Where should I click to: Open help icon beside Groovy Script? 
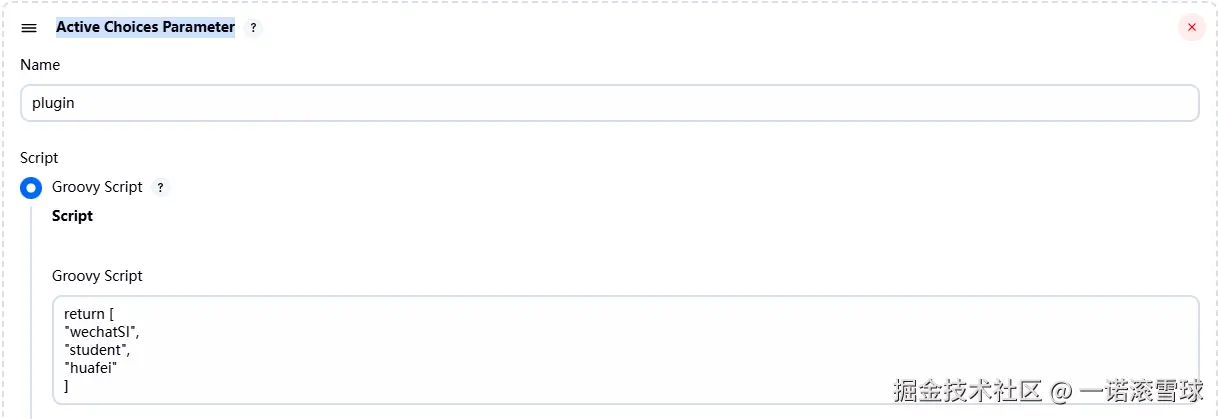coord(161,187)
